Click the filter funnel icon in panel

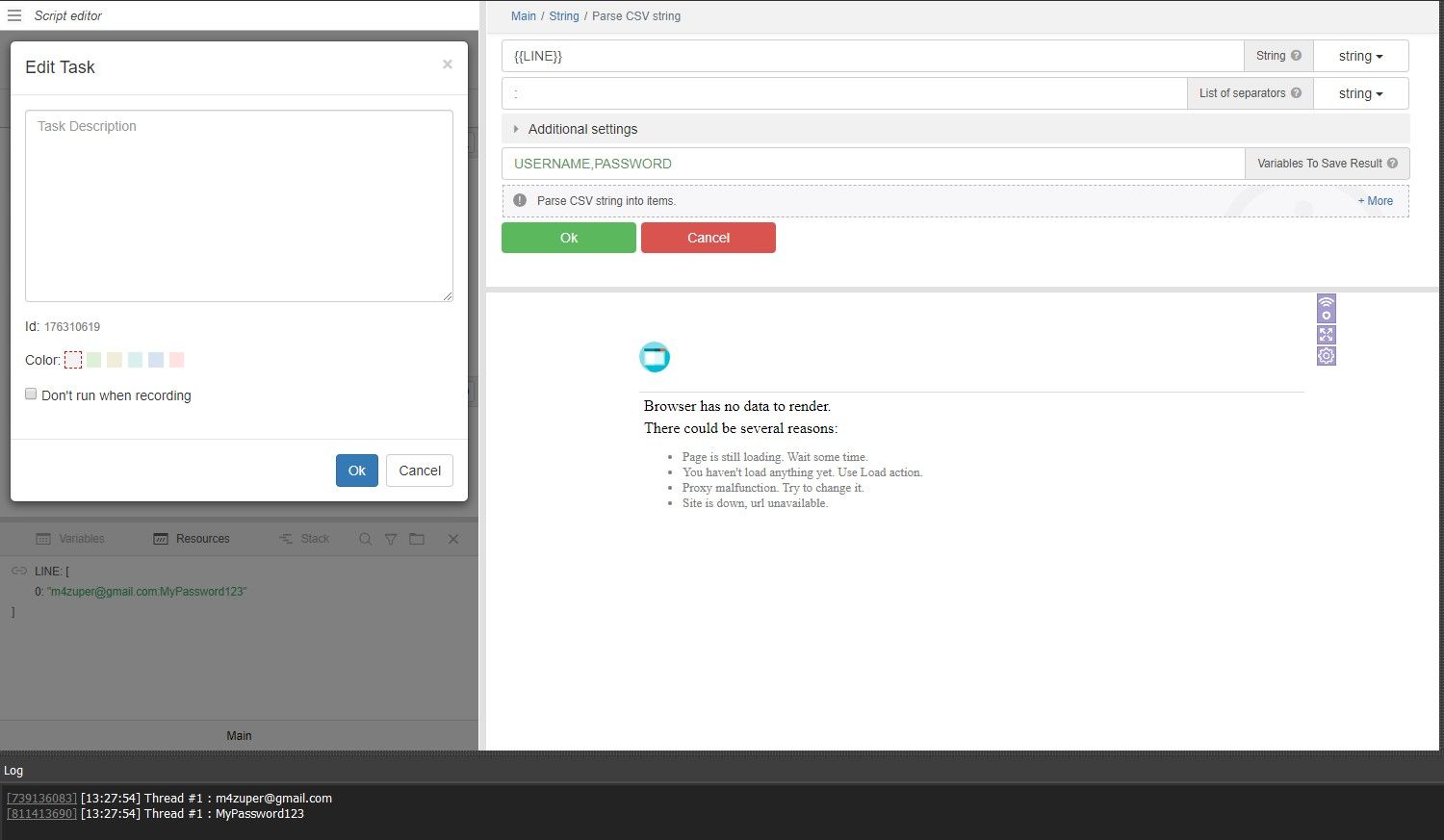391,539
